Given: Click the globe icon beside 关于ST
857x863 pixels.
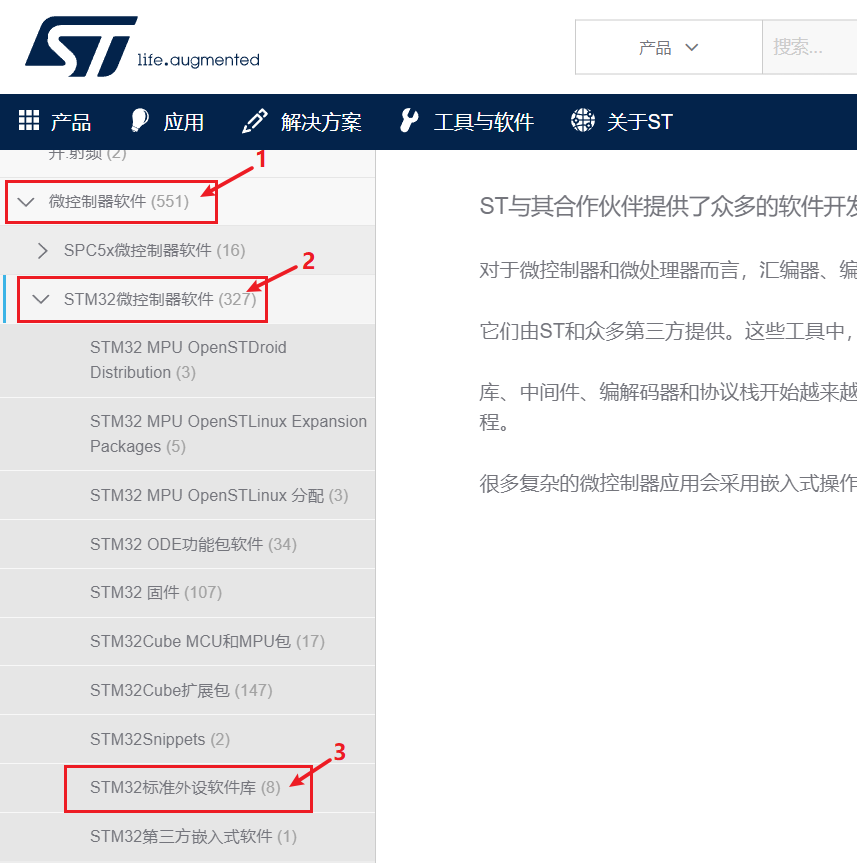Looking at the screenshot, I should coord(583,120).
